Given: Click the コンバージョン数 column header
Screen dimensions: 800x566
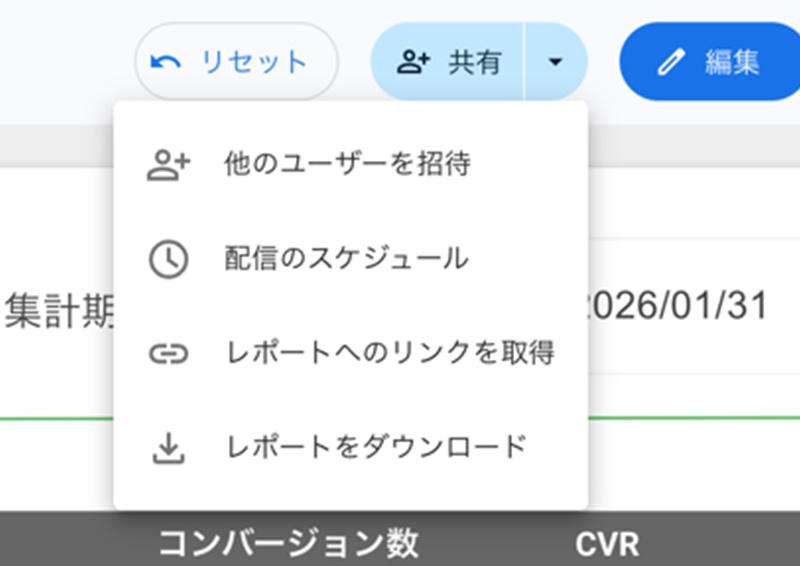Looking at the screenshot, I should click(288, 545).
